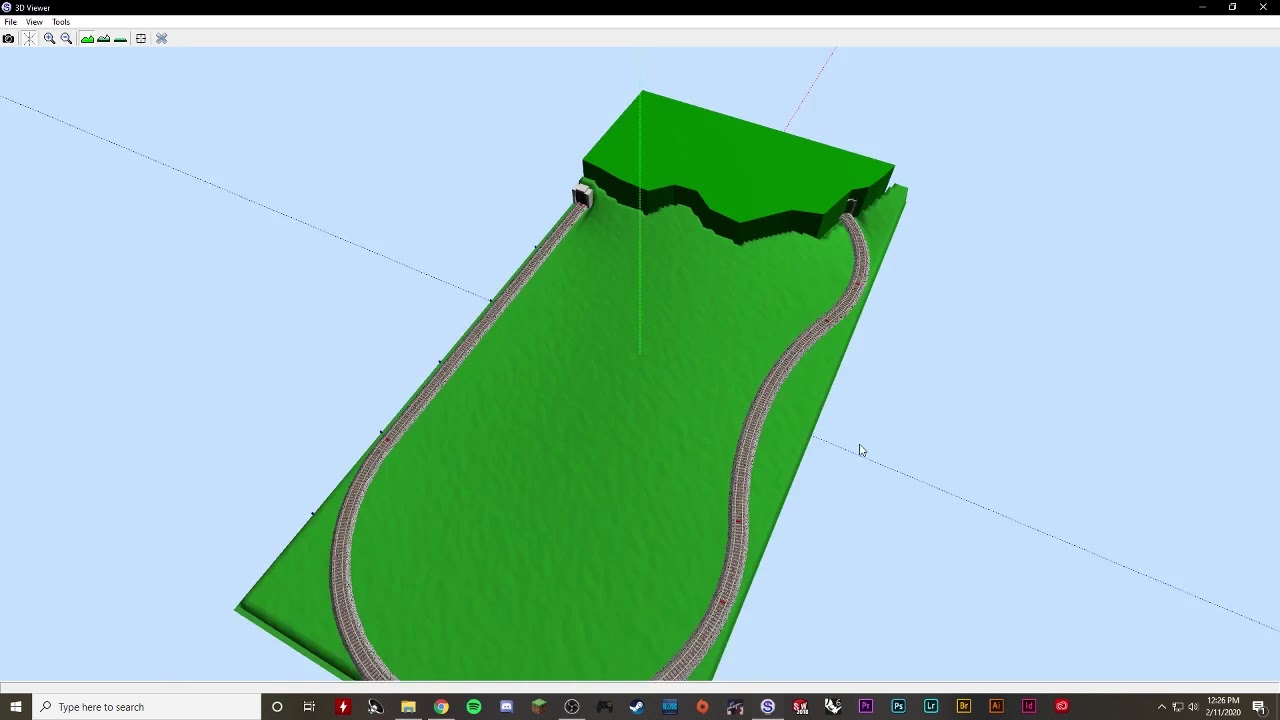This screenshot has height=720, width=1280.
Task: Click the zoom out magnifier icon
Action: point(66,39)
